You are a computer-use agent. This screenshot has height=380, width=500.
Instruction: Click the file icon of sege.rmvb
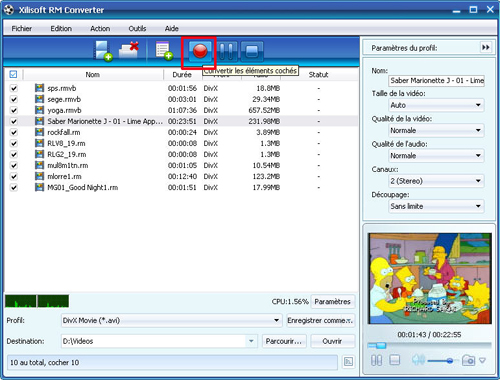pos(39,99)
